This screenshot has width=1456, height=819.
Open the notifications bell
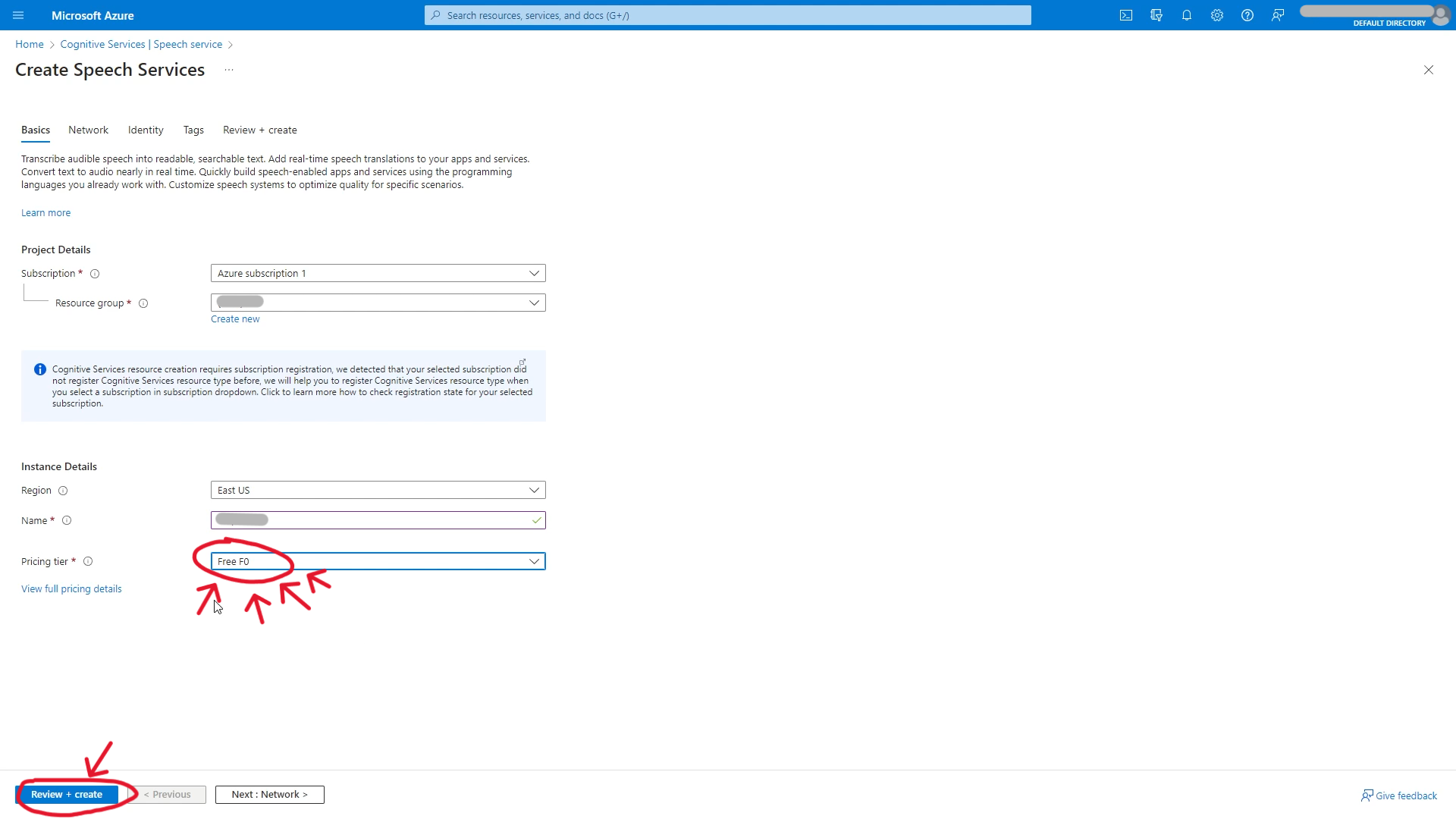pyautogui.click(x=1187, y=15)
